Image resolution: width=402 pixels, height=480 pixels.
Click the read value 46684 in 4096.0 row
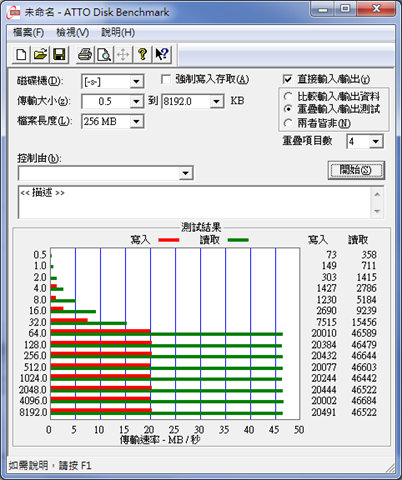364,401
